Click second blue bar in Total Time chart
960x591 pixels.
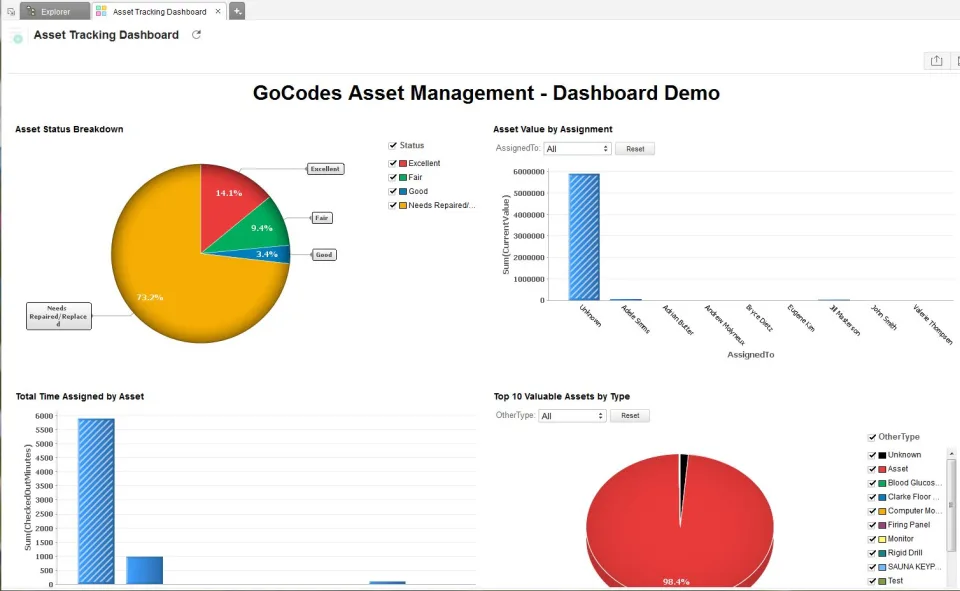pos(144,570)
